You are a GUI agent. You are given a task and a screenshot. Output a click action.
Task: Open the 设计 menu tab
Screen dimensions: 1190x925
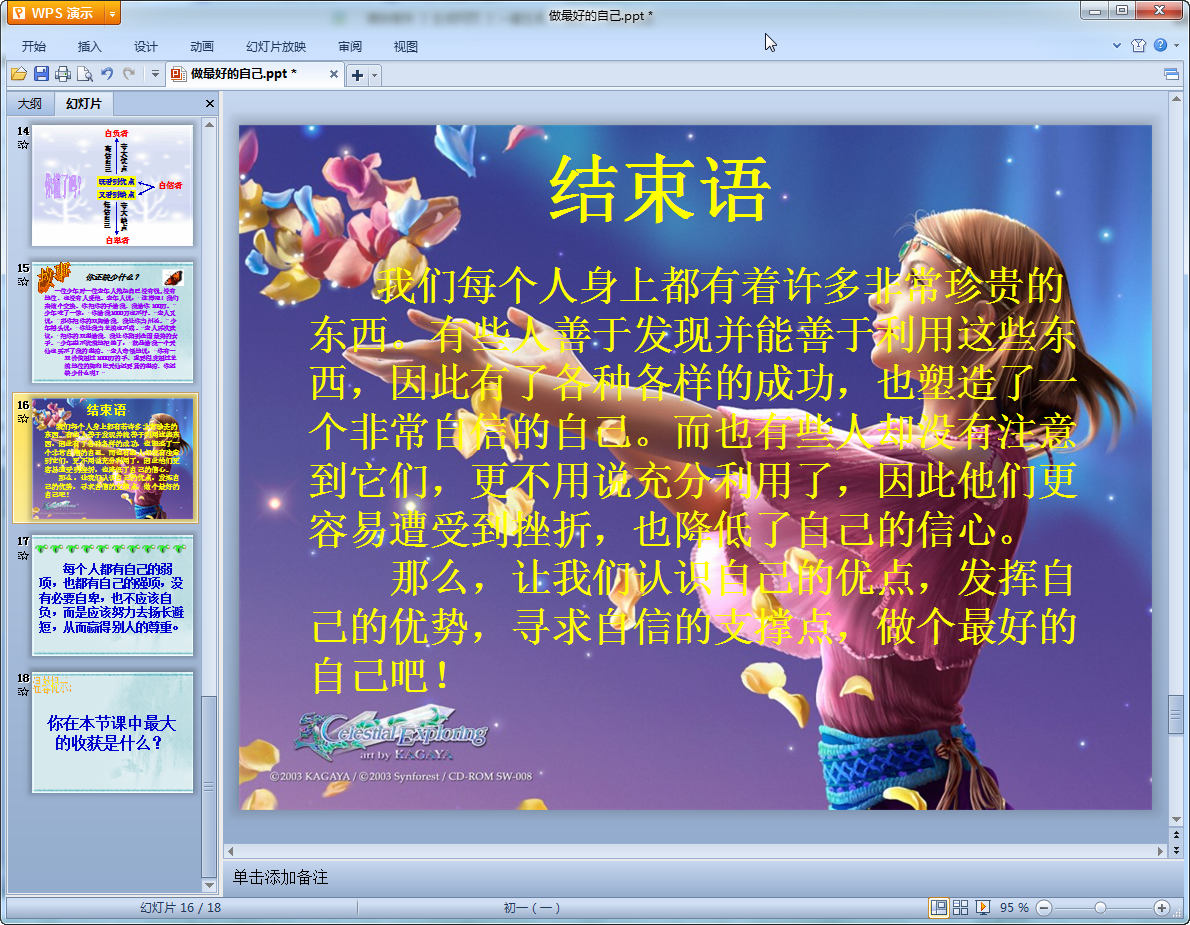pos(146,46)
